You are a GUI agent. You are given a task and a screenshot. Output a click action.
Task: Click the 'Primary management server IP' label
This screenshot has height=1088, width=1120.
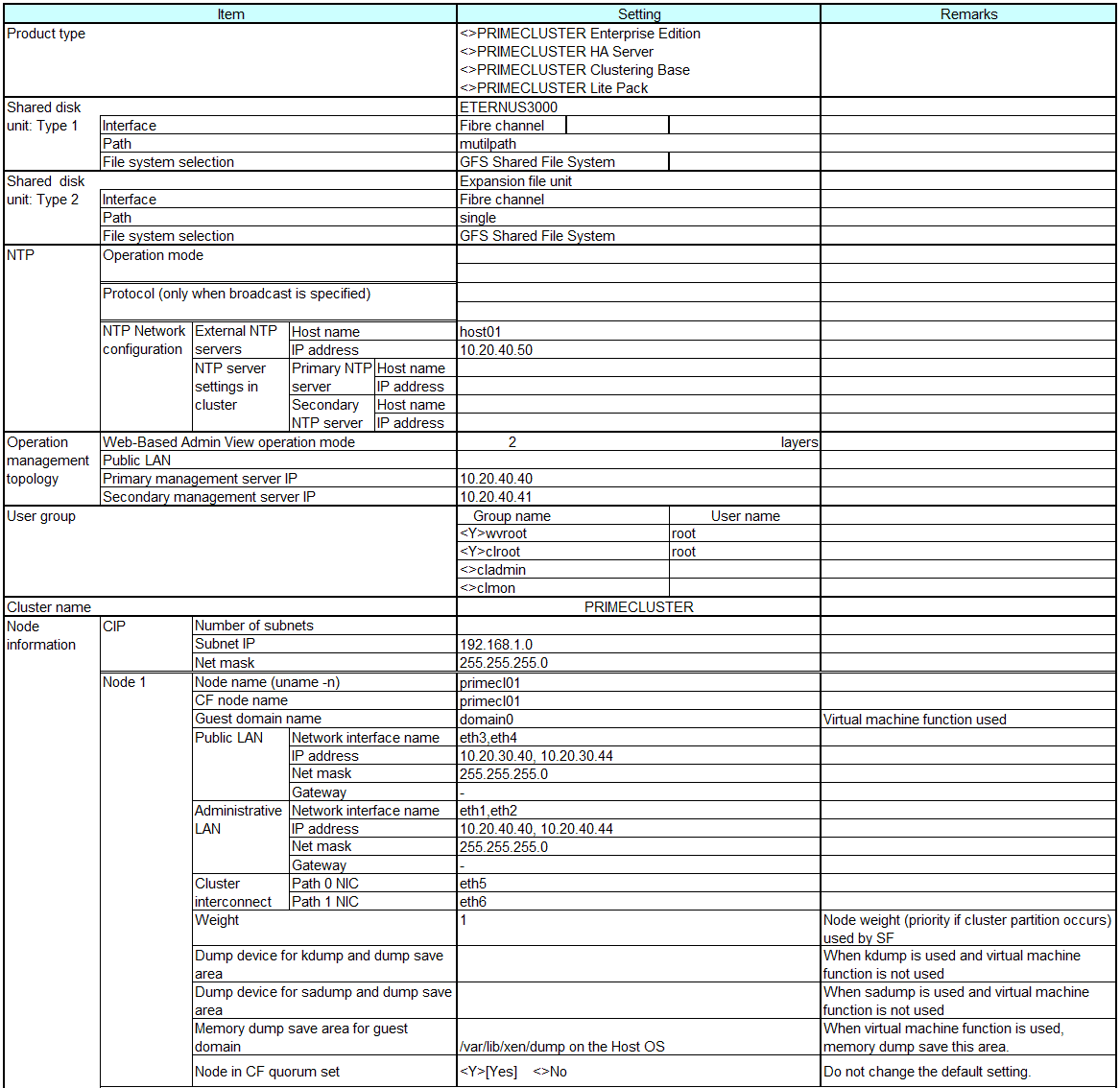[200, 479]
